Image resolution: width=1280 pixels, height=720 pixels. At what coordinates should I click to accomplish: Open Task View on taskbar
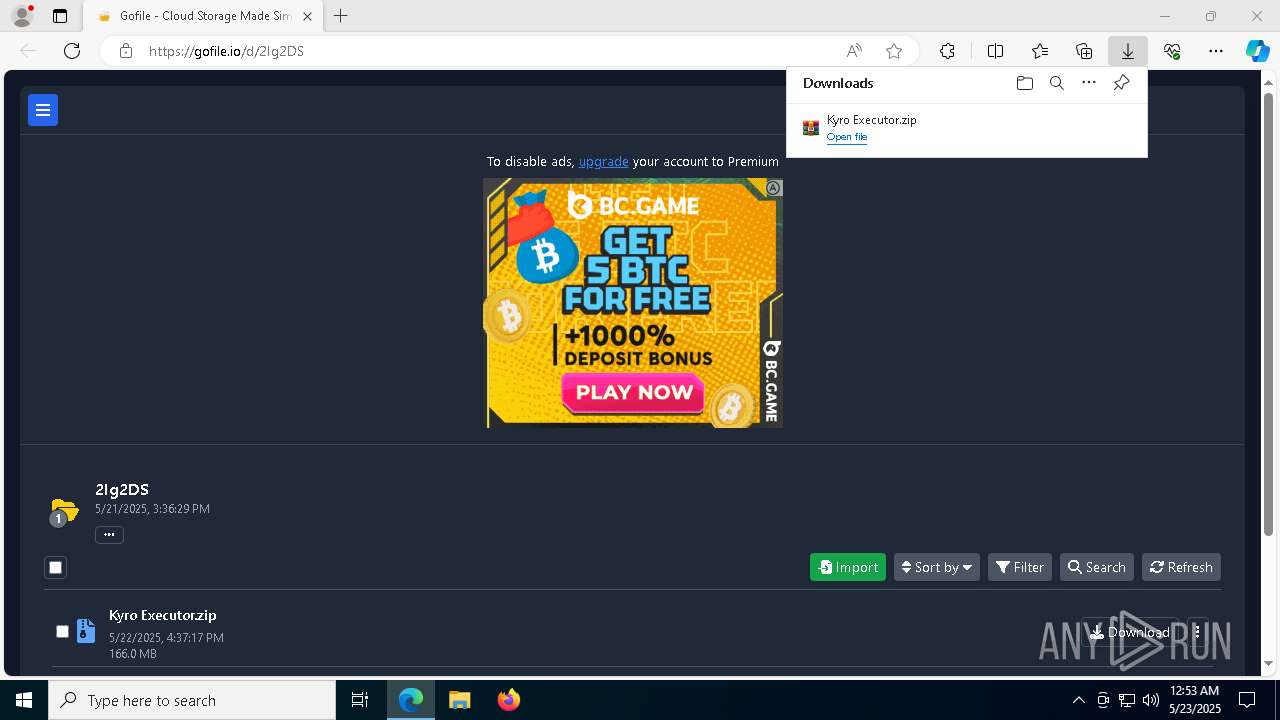(361, 700)
